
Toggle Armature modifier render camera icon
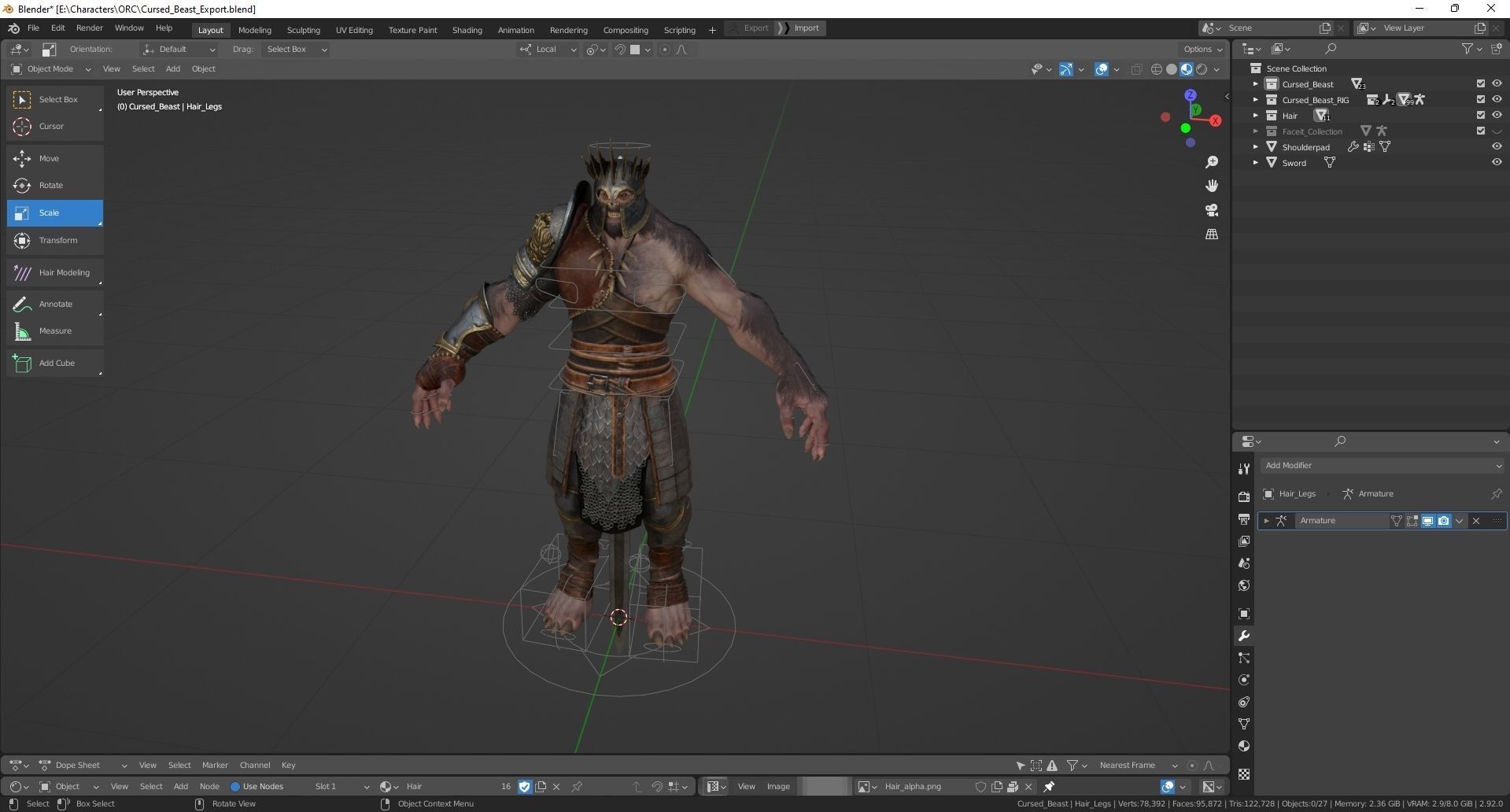pos(1443,521)
